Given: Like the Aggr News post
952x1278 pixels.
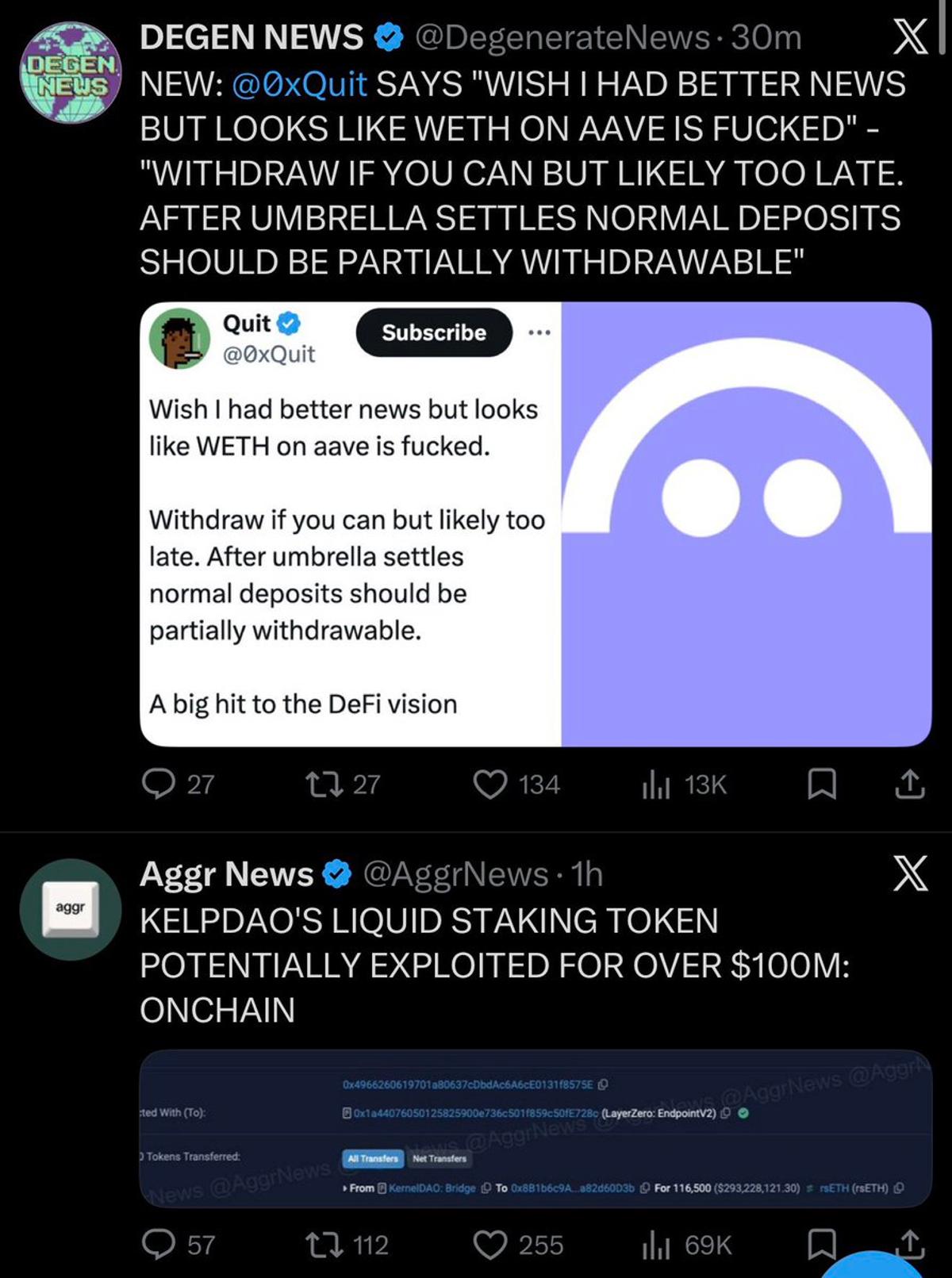Looking at the screenshot, I should tap(490, 1244).
